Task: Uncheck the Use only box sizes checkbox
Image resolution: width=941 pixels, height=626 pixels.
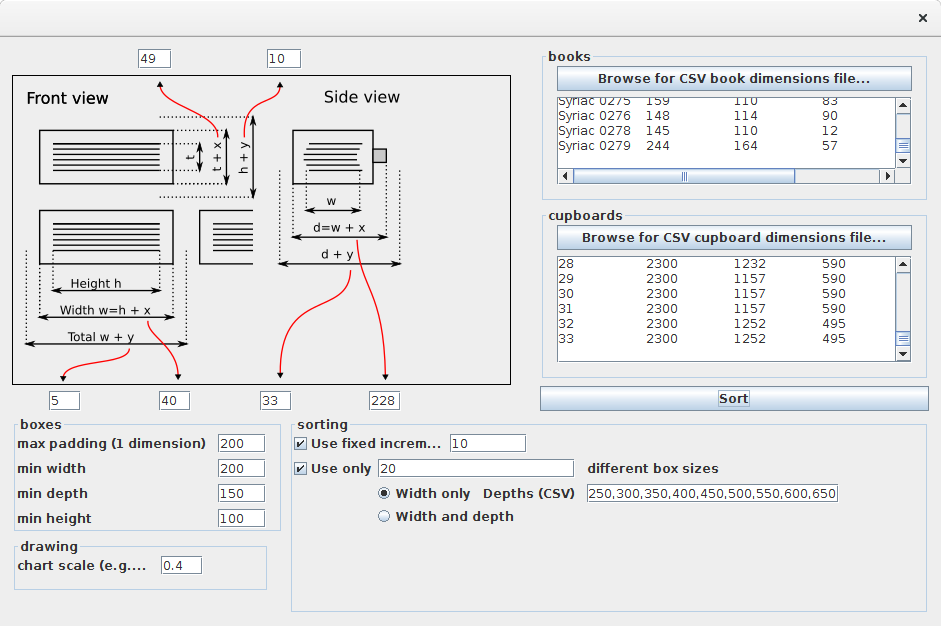Action: coord(301,469)
